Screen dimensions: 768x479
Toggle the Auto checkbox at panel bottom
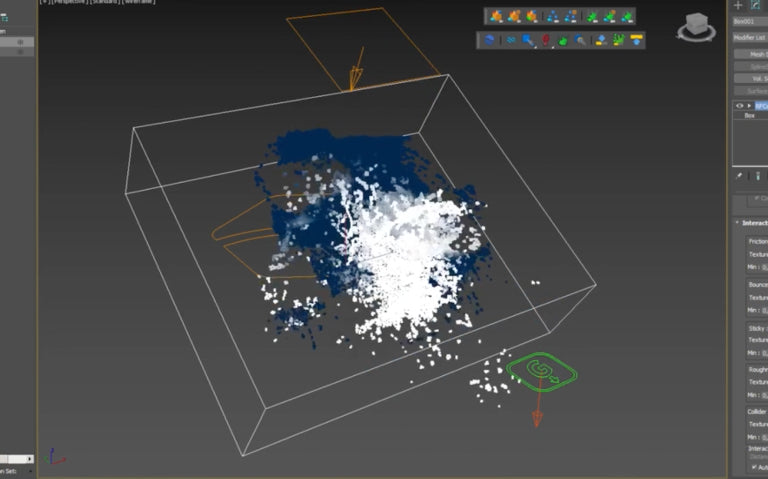point(754,467)
